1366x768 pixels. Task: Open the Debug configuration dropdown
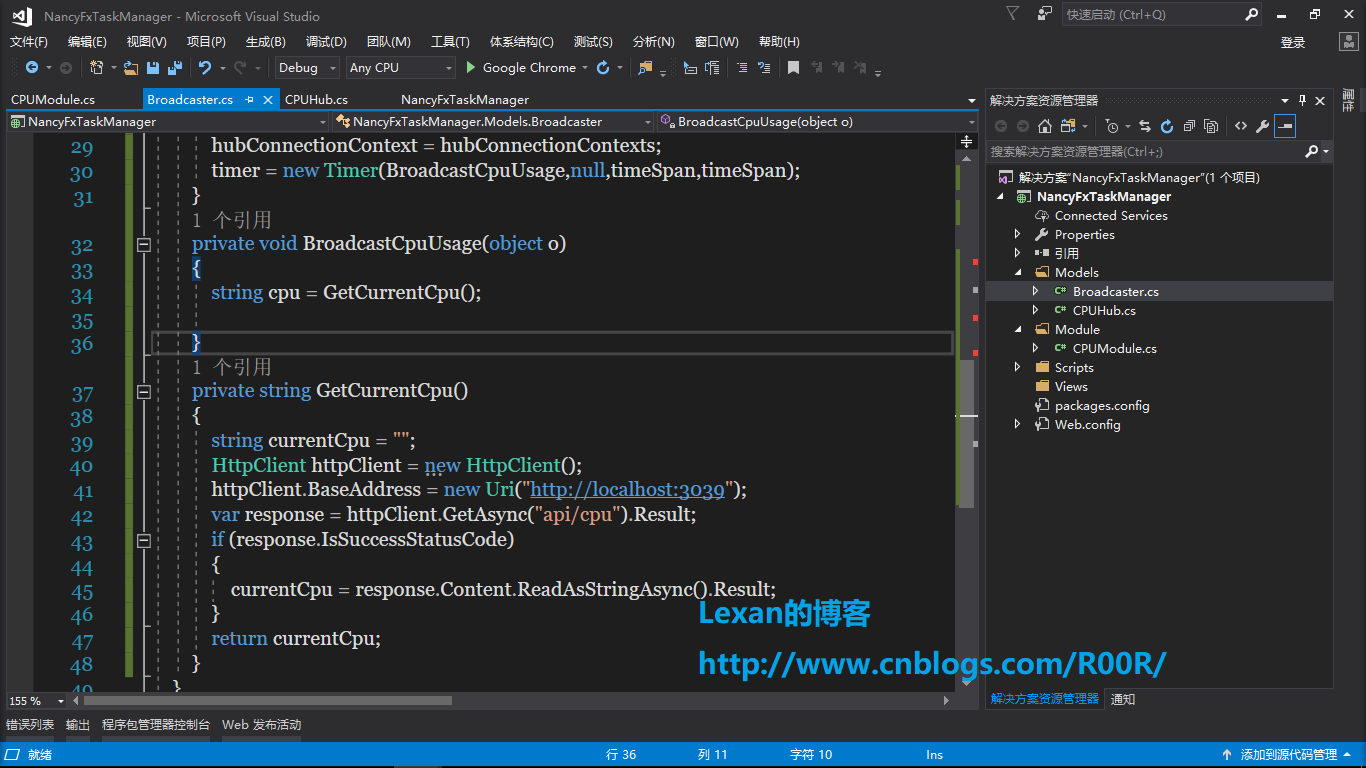pyautogui.click(x=310, y=68)
